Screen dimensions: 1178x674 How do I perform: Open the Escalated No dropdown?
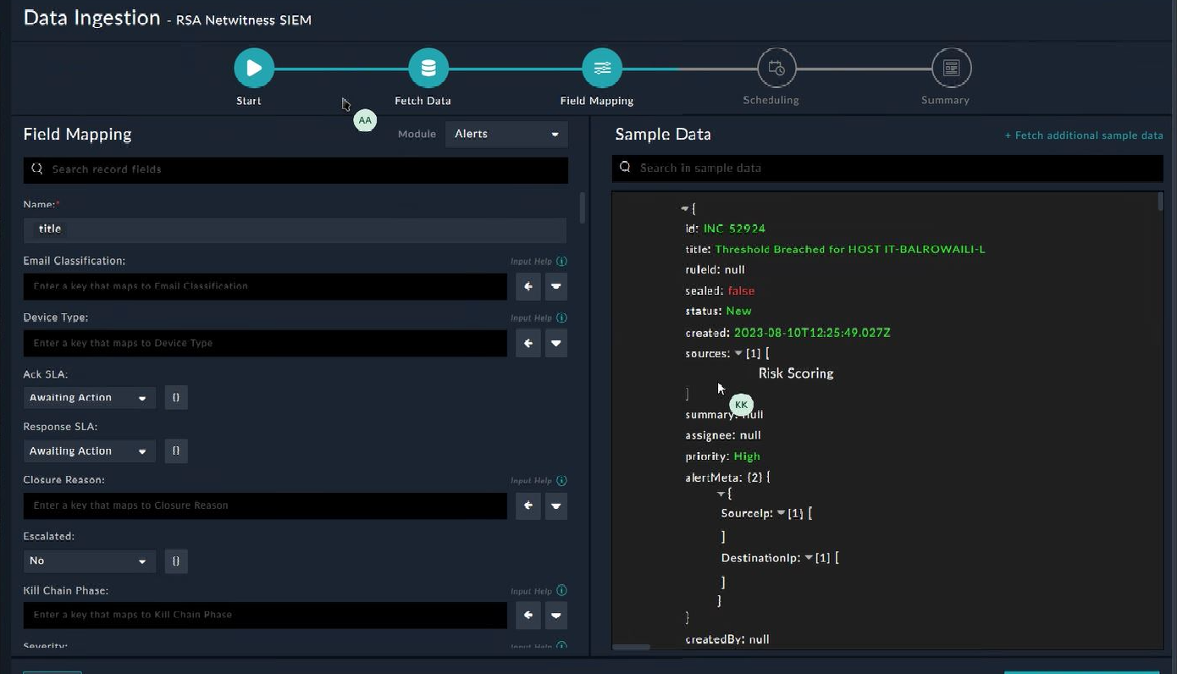pos(88,562)
